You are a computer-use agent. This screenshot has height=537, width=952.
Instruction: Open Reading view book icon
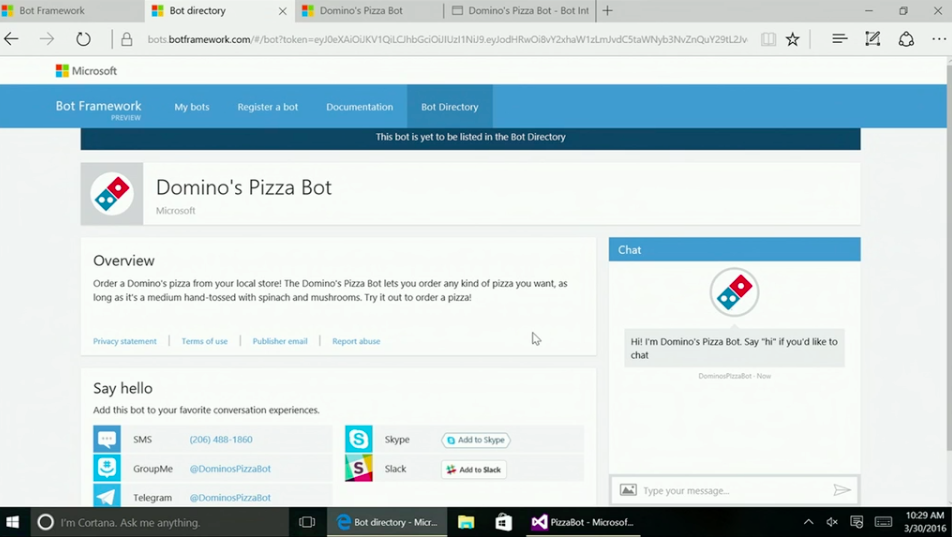click(768, 39)
